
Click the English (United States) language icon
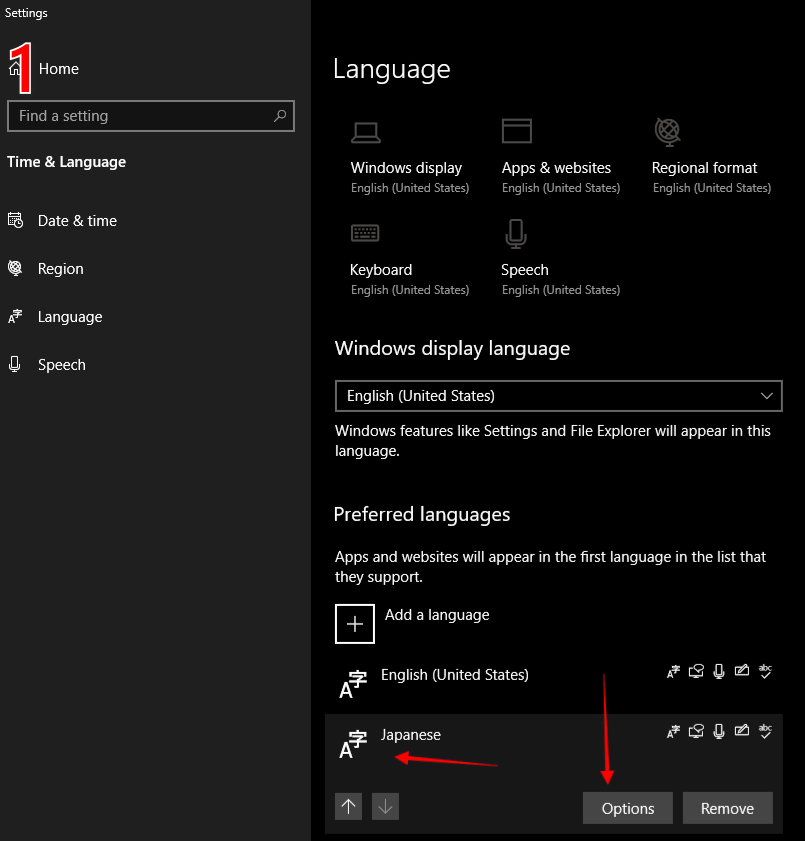point(353,684)
